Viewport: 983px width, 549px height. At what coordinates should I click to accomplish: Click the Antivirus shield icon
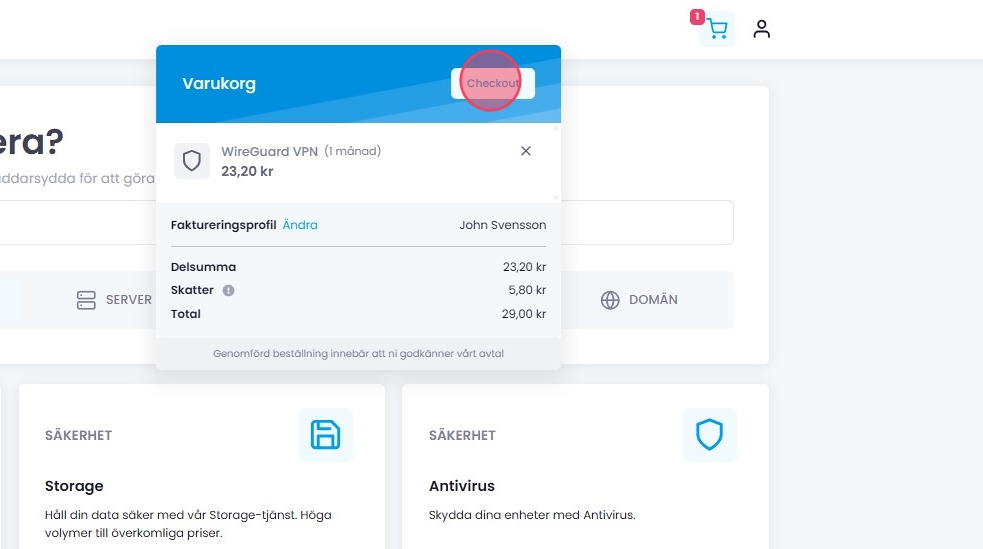[x=710, y=435]
